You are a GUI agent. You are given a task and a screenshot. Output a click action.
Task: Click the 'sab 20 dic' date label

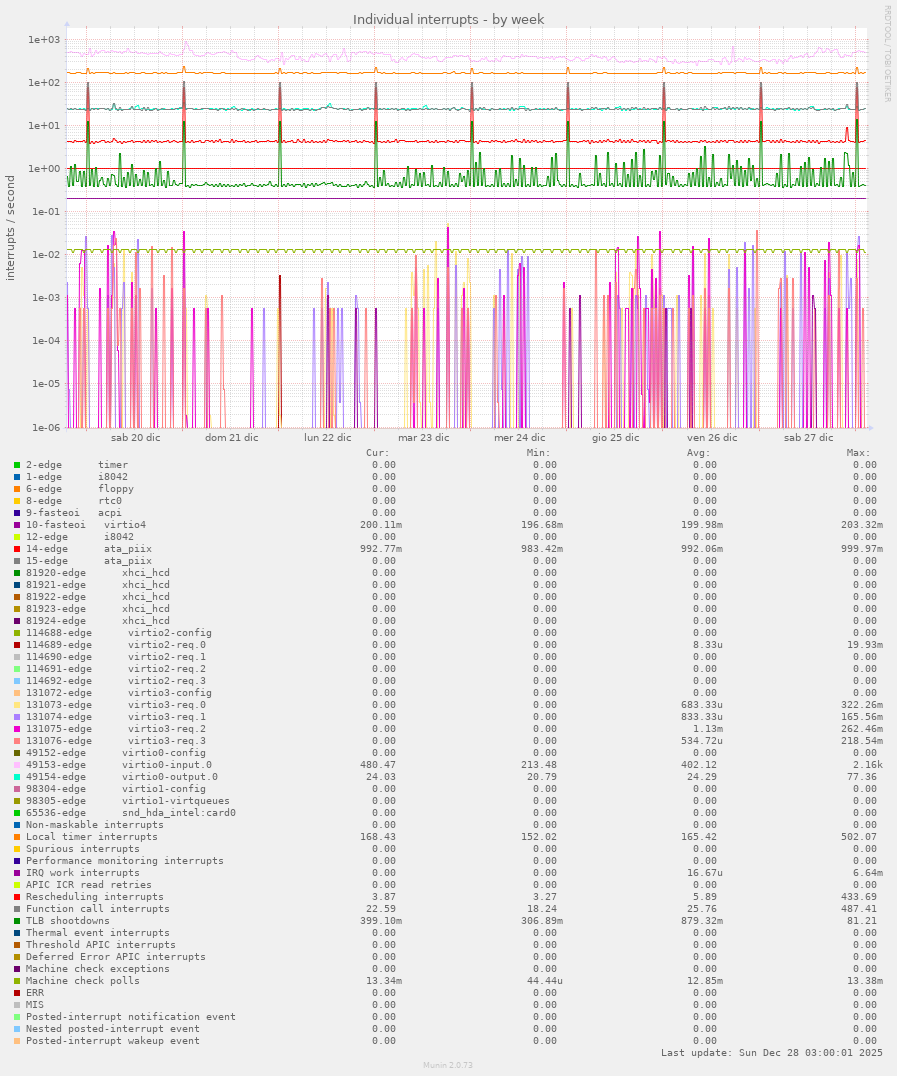[135, 438]
